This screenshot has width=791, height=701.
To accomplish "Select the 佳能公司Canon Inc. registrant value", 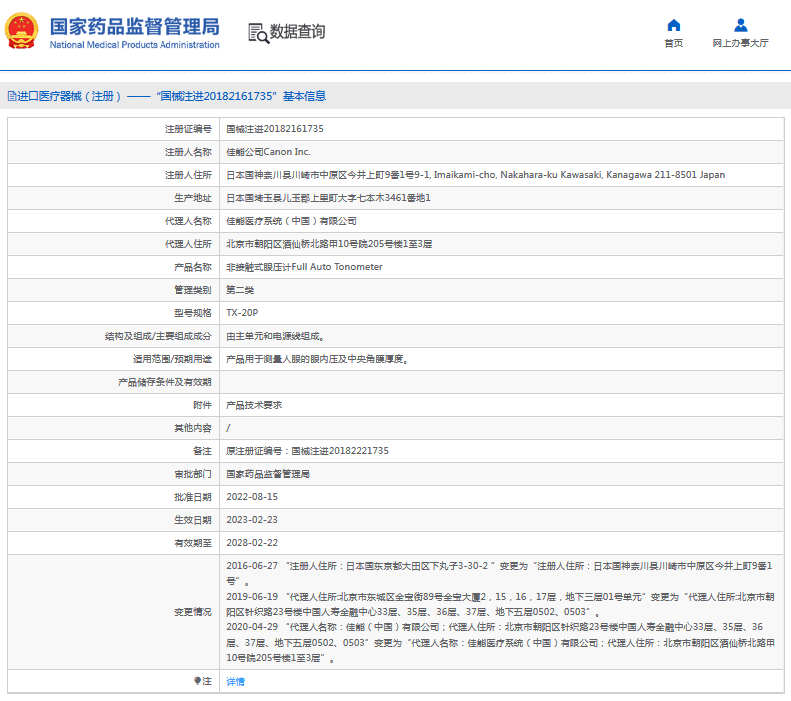I will click(x=268, y=152).
